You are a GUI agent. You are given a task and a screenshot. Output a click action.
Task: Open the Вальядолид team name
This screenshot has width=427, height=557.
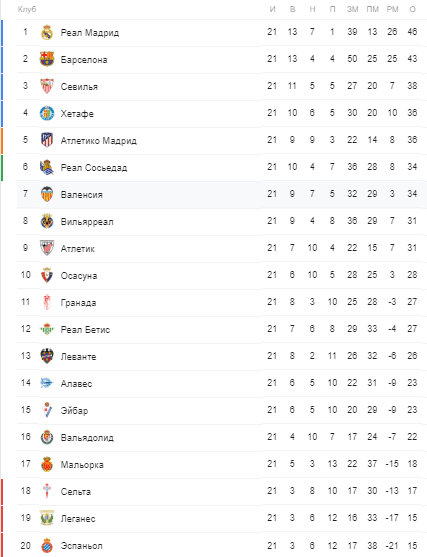tap(87, 438)
